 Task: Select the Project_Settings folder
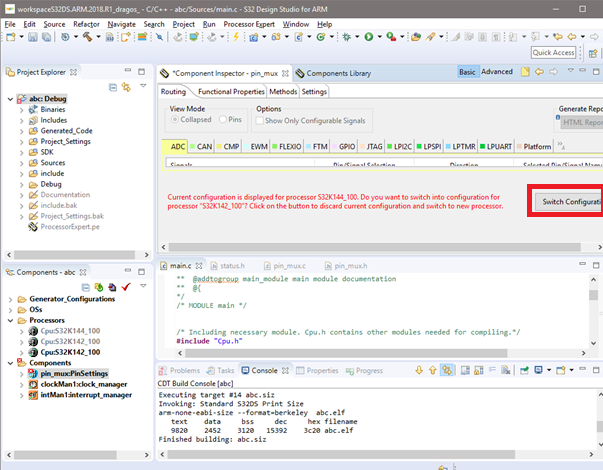[x=65, y=142]
